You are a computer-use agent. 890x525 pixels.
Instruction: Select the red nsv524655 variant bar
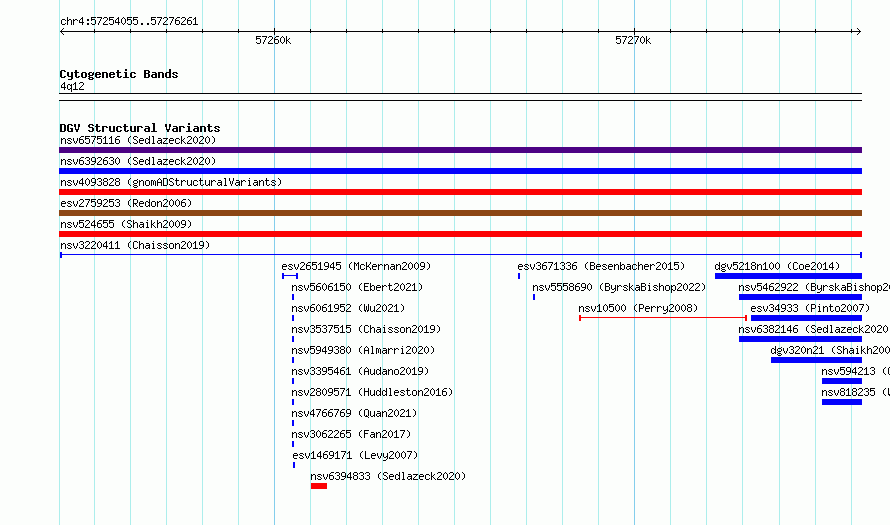460,234
